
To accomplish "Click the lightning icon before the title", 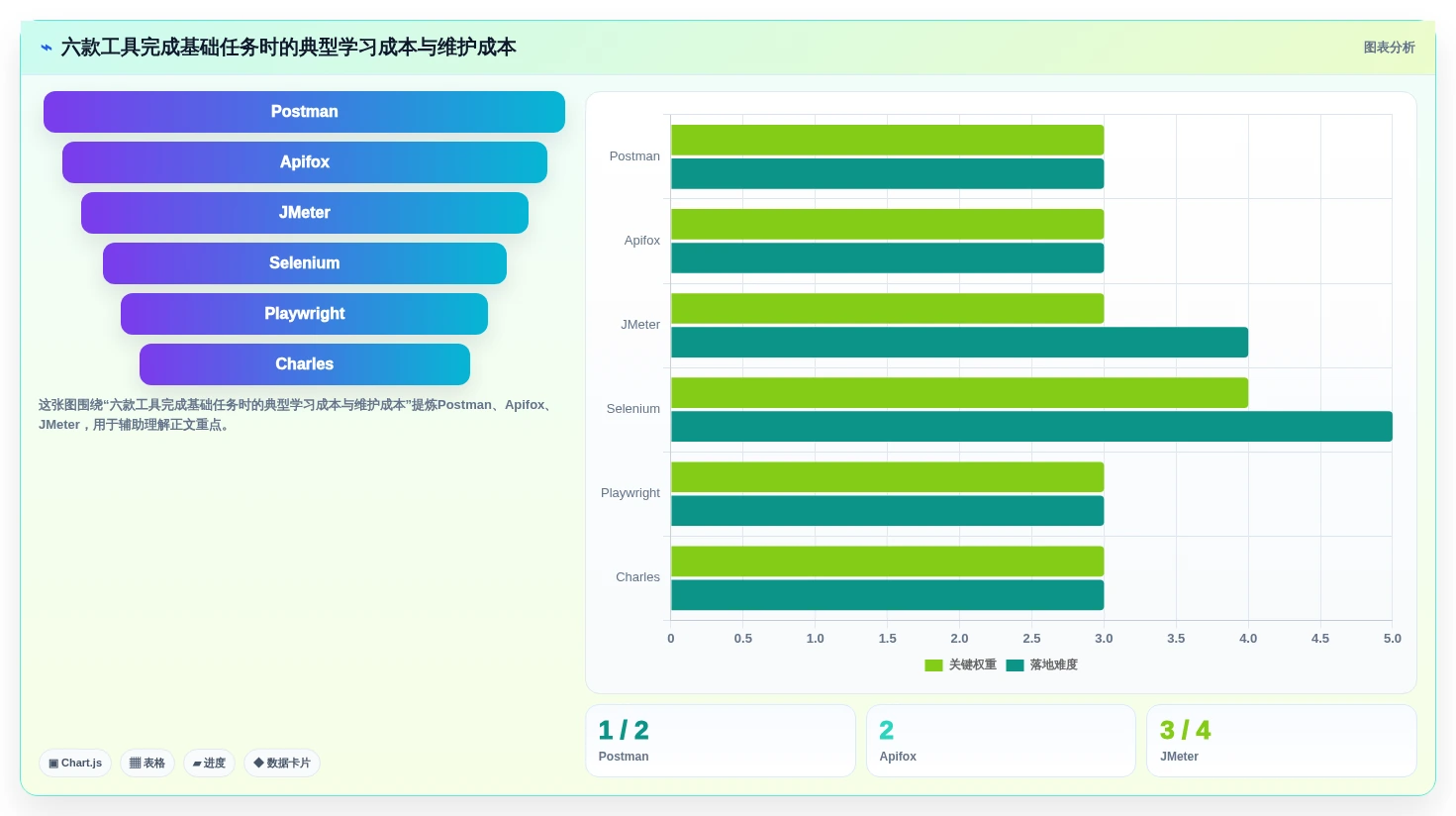I will pos(47,48).
